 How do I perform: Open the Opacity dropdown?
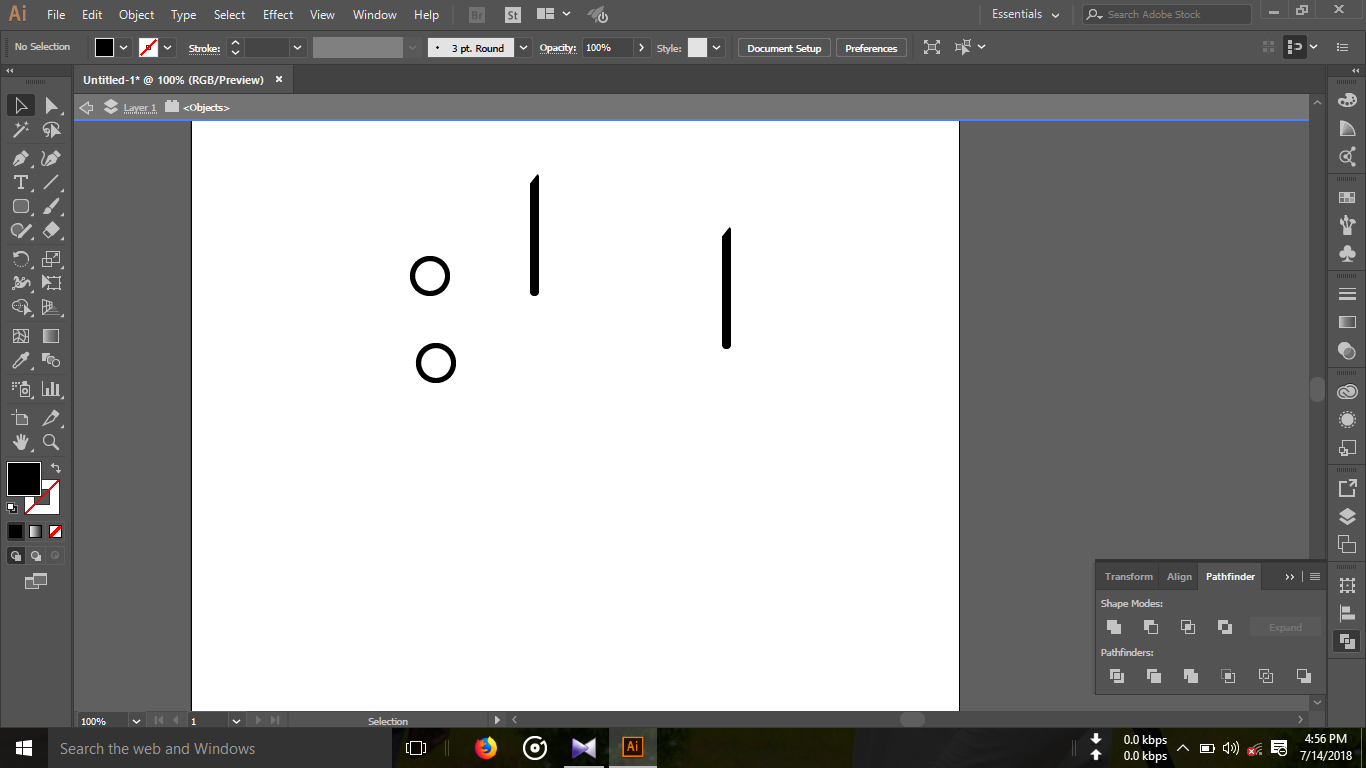click(x=643, y=47)
